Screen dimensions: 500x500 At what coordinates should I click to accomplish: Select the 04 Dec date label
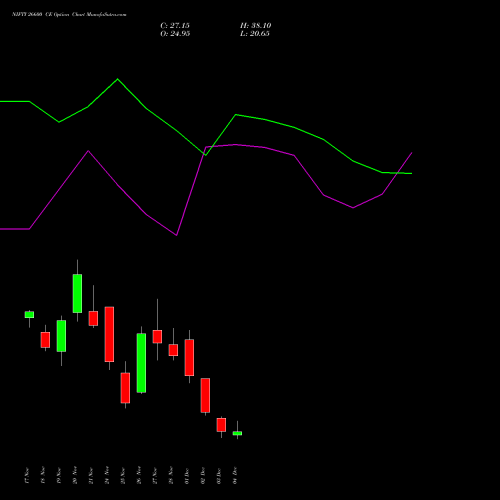[235, 476]
